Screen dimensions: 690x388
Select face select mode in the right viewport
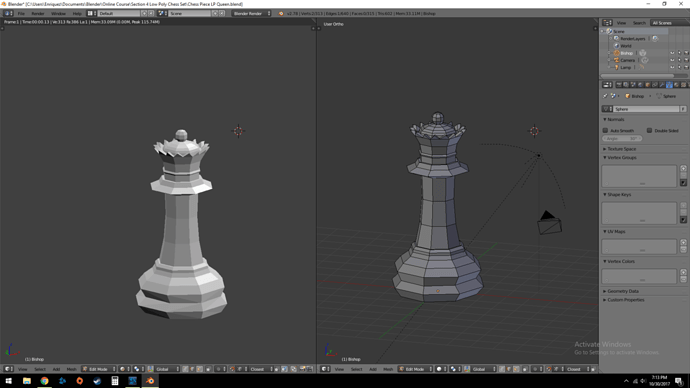517,369
